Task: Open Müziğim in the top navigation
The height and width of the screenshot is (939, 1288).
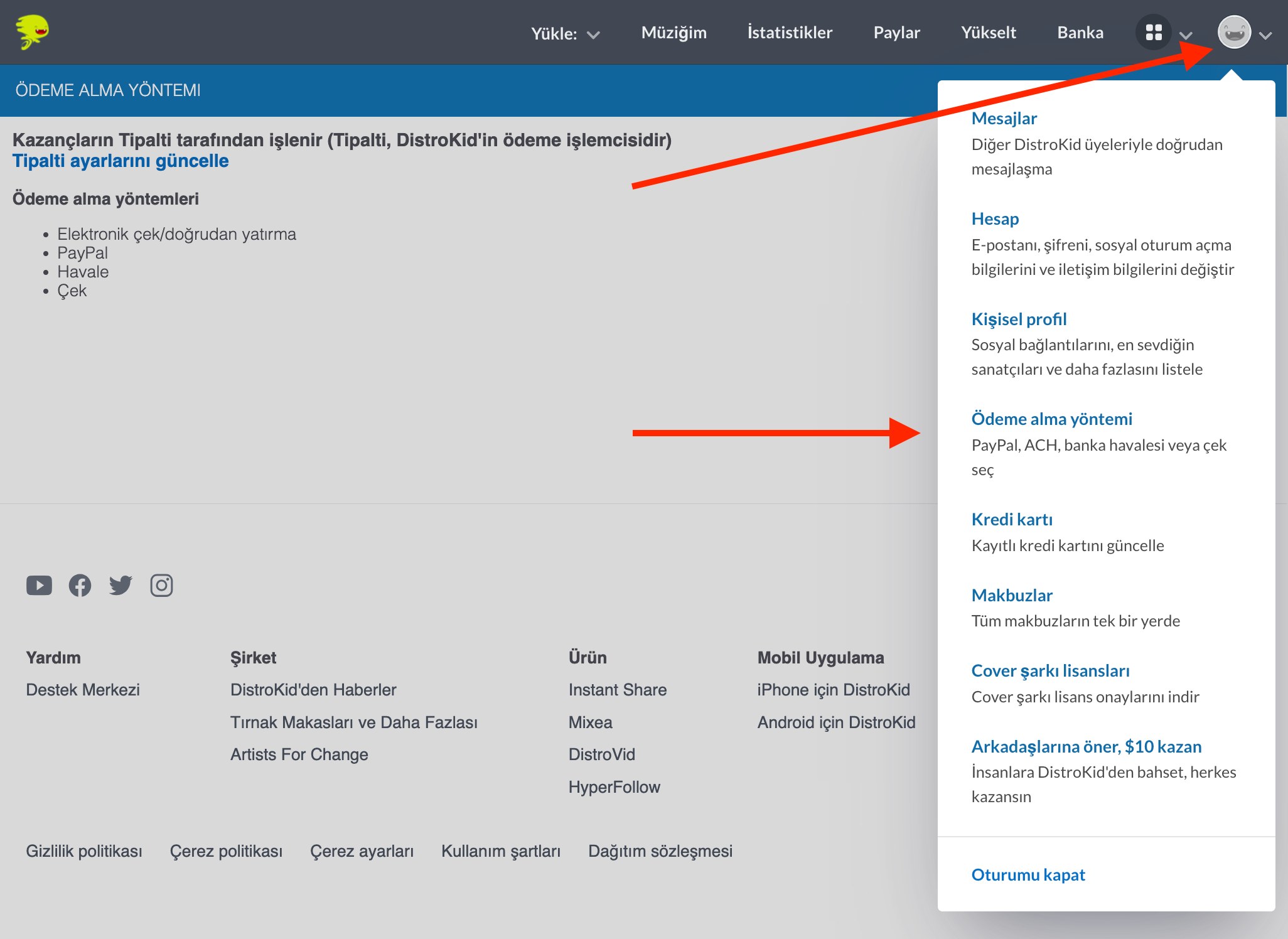Action: tap(674, 33)
